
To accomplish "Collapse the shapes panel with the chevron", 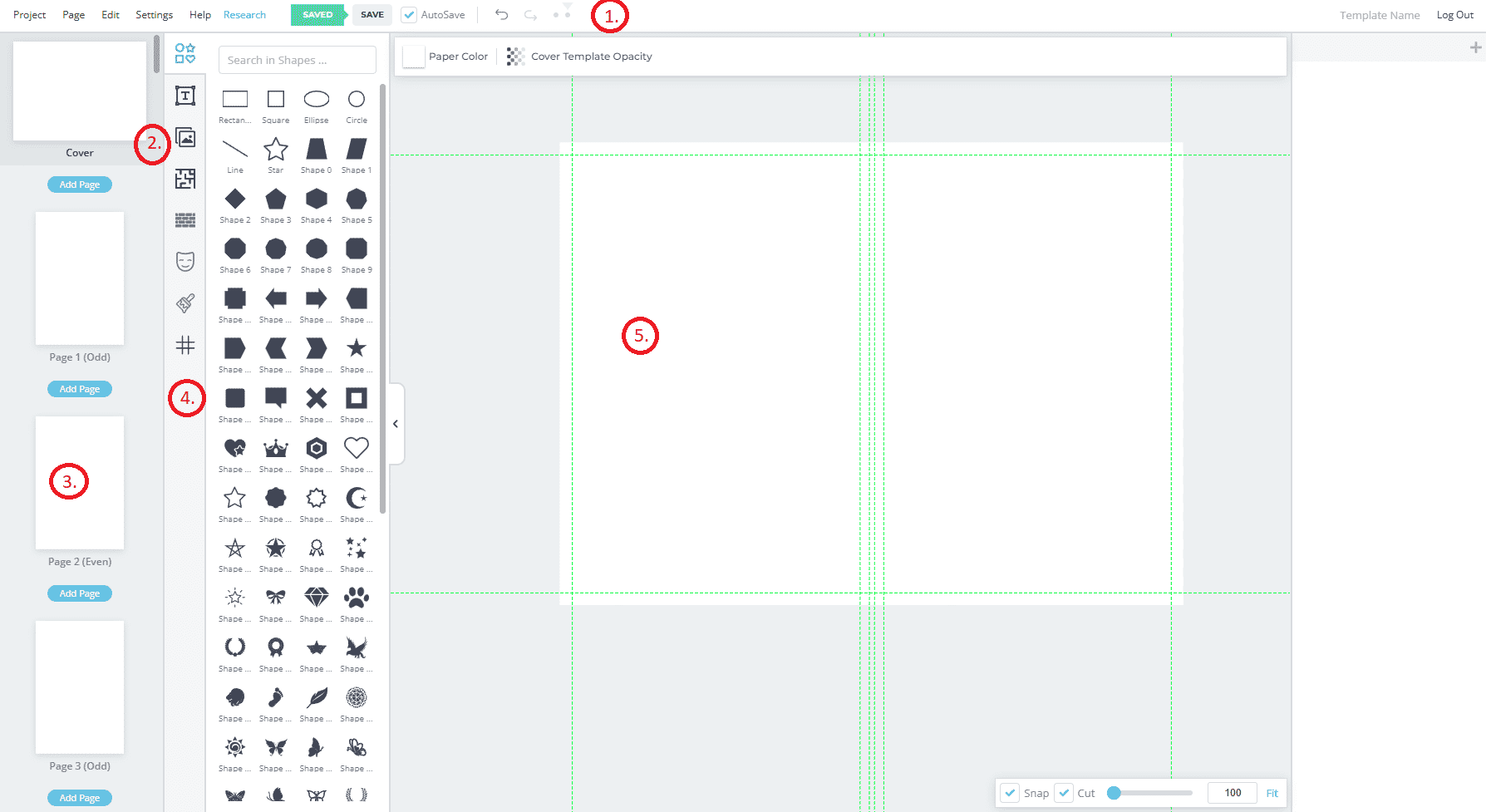I will (396, 424).
